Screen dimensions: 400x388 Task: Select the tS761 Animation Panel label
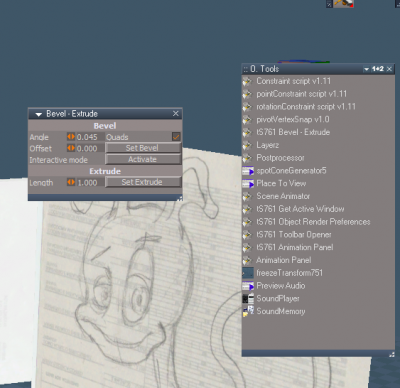pyautogui.click(x=295, y=247)
